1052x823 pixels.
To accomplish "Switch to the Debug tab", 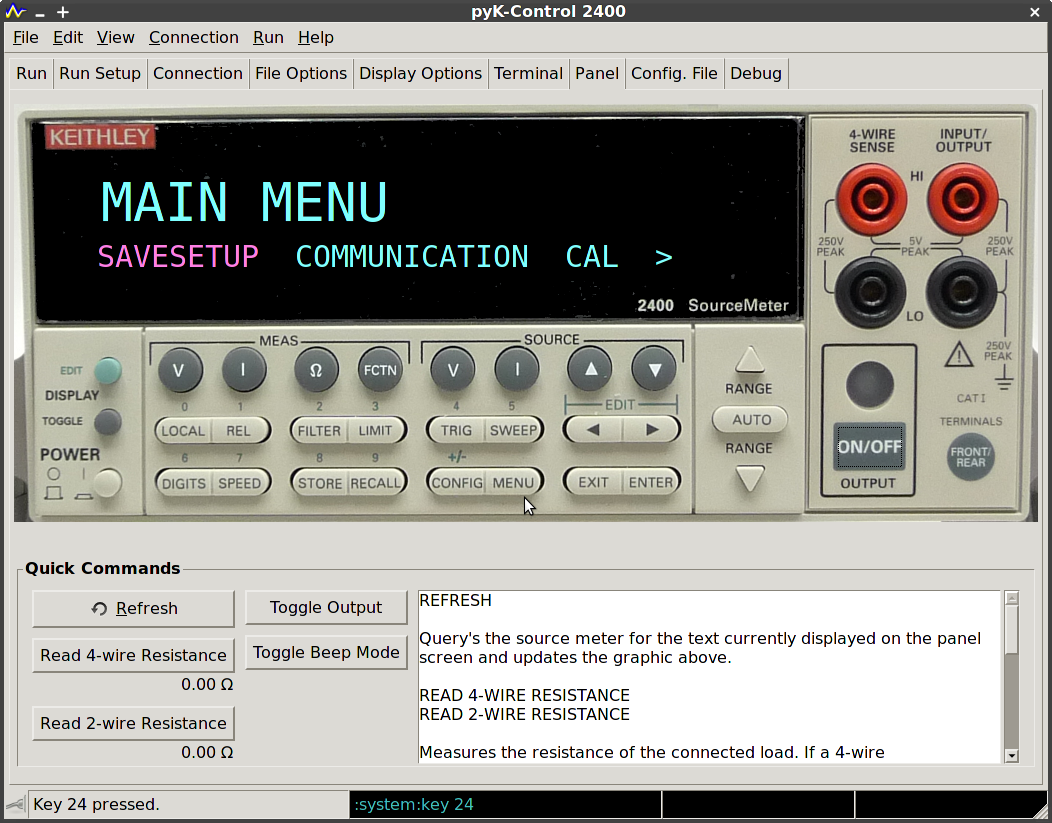I will click(x=756, y=73).
